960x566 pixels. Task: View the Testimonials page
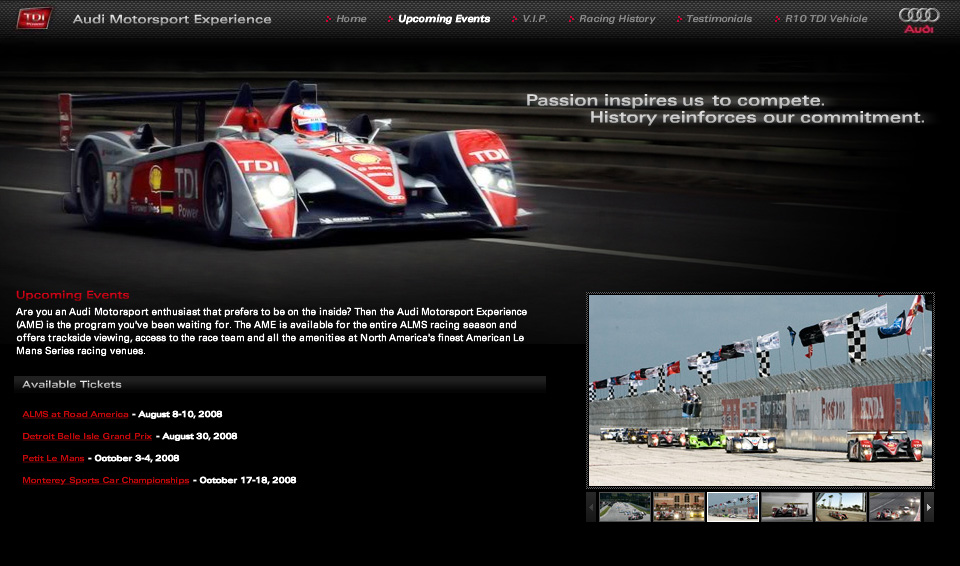(x=719, y=19)
